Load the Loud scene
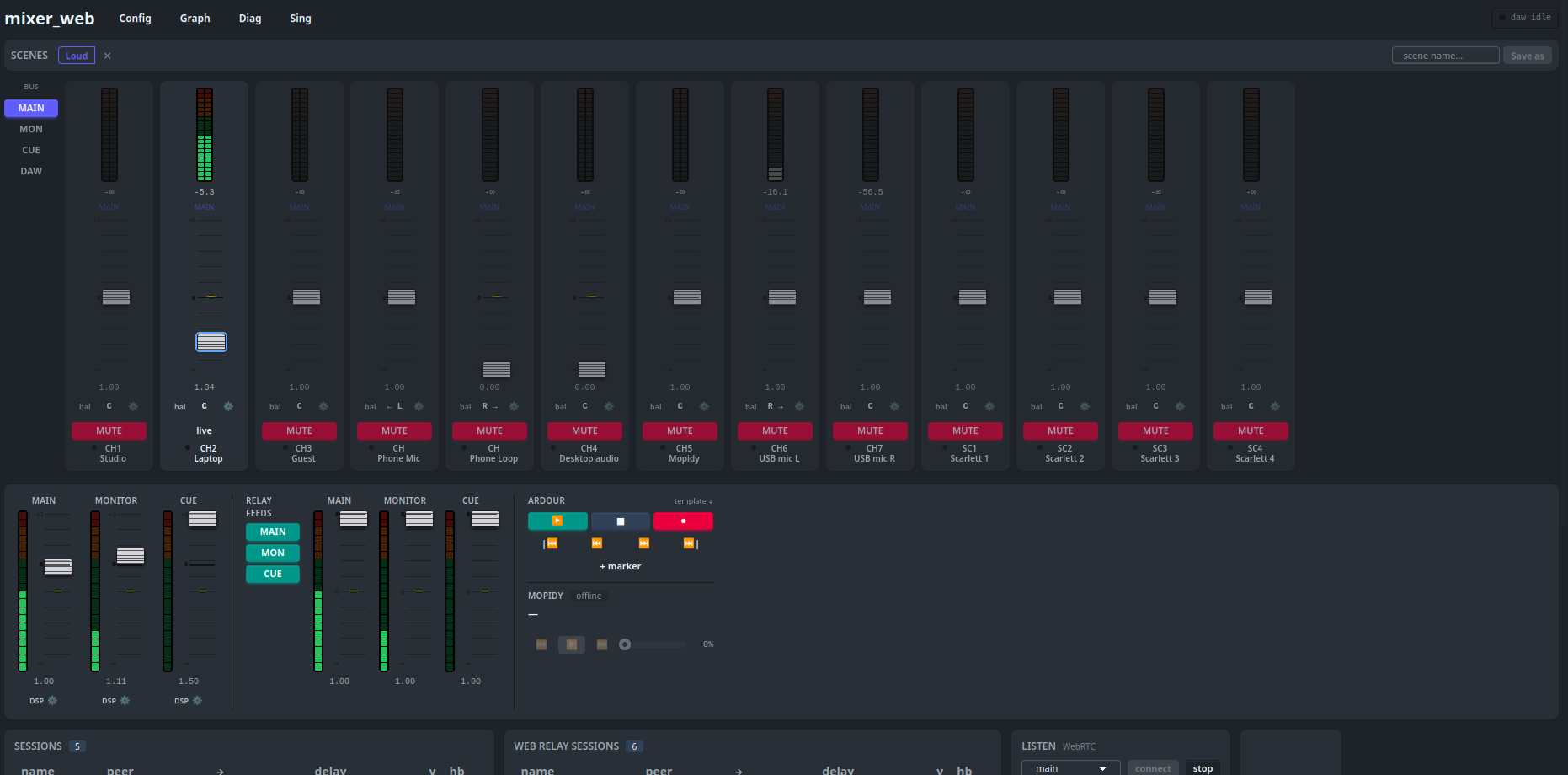The width and height of the screenshot is (1568, 775). [x=77, y=56]
